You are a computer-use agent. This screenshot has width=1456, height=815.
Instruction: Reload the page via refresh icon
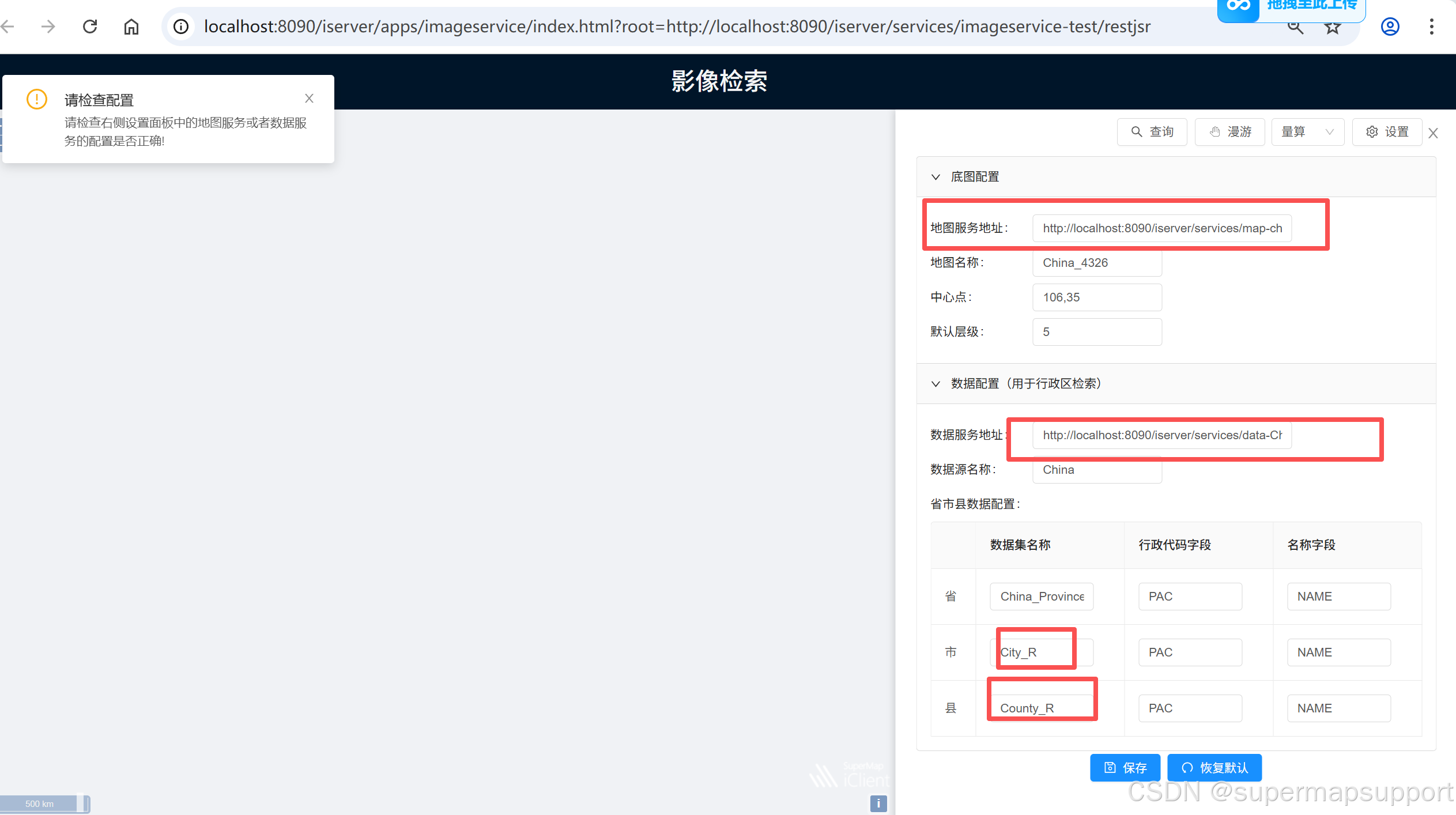(90, 26)
